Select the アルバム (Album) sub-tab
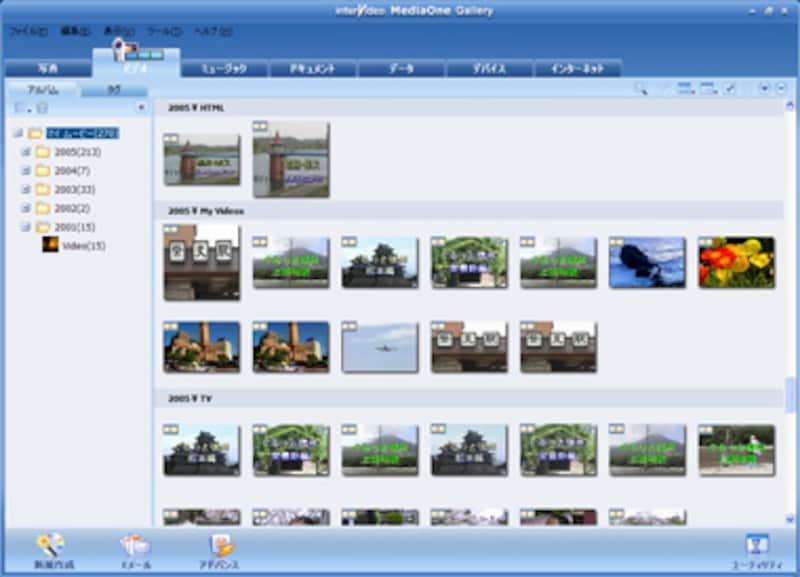Image resolution: width=800 pixels, height=577 pixels. (x=43, y=90)
